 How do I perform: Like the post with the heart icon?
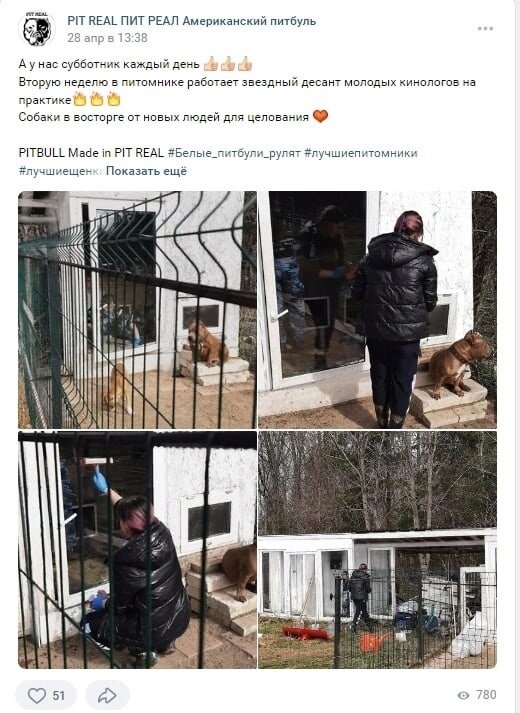pyautogui.click(x=37, y=695)
